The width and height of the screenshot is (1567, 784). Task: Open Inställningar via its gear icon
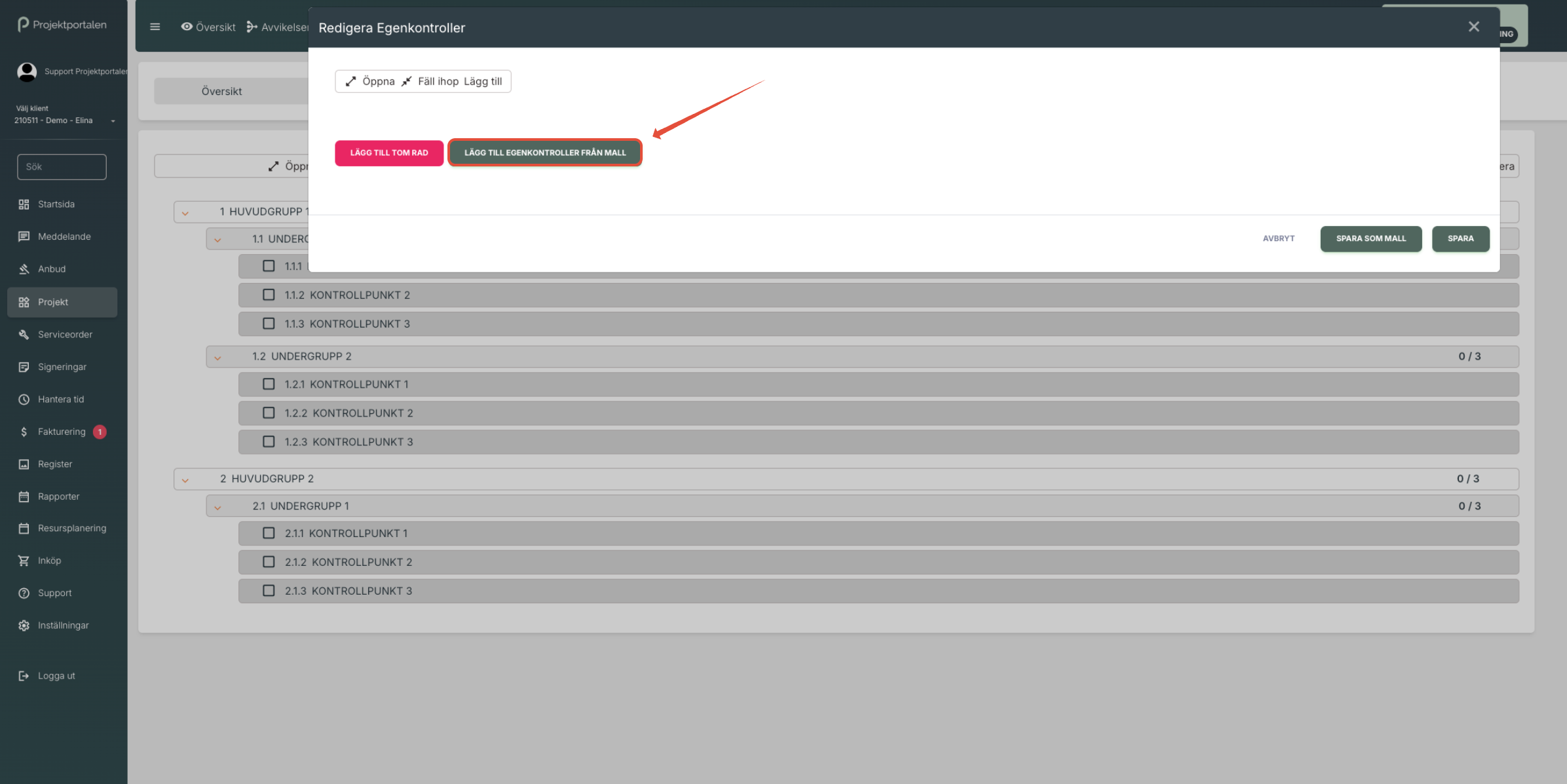coord(24,625)
